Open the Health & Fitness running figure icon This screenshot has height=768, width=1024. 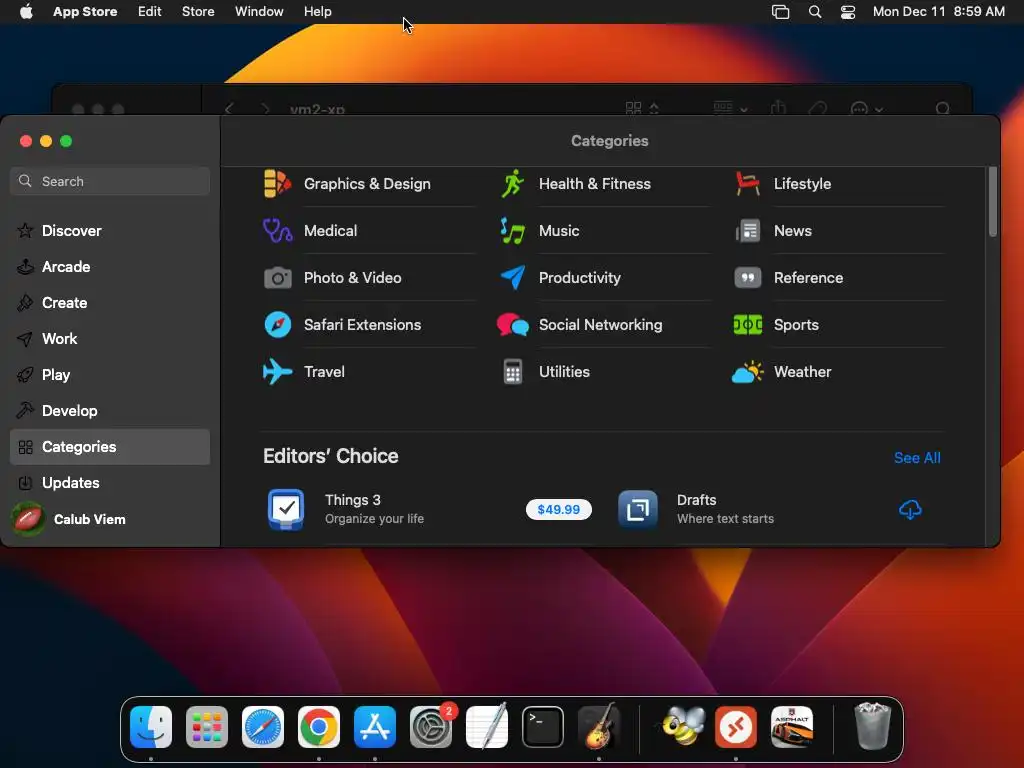coord(513,184)
